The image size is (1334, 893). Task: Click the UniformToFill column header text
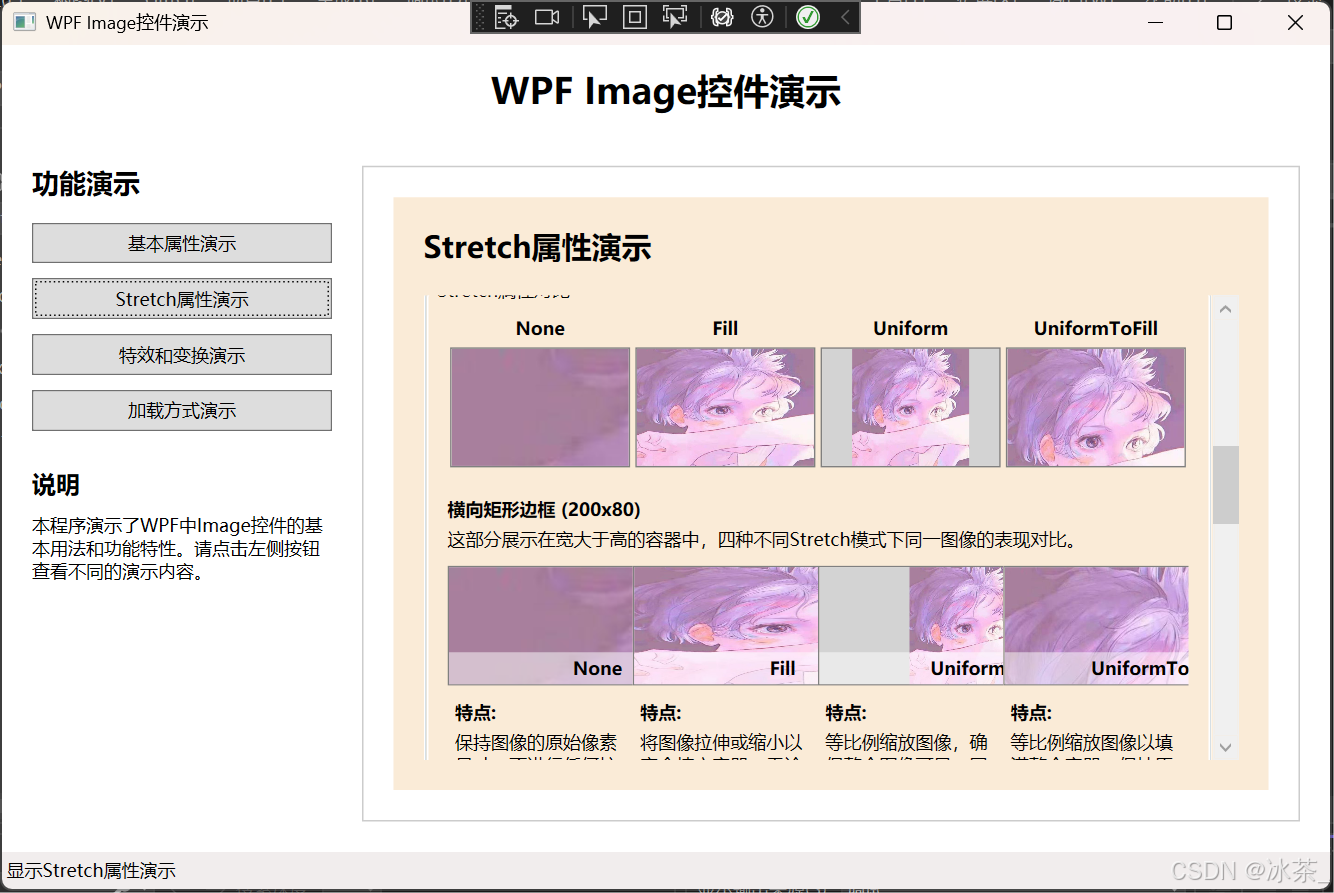[x=1096, y=328]
